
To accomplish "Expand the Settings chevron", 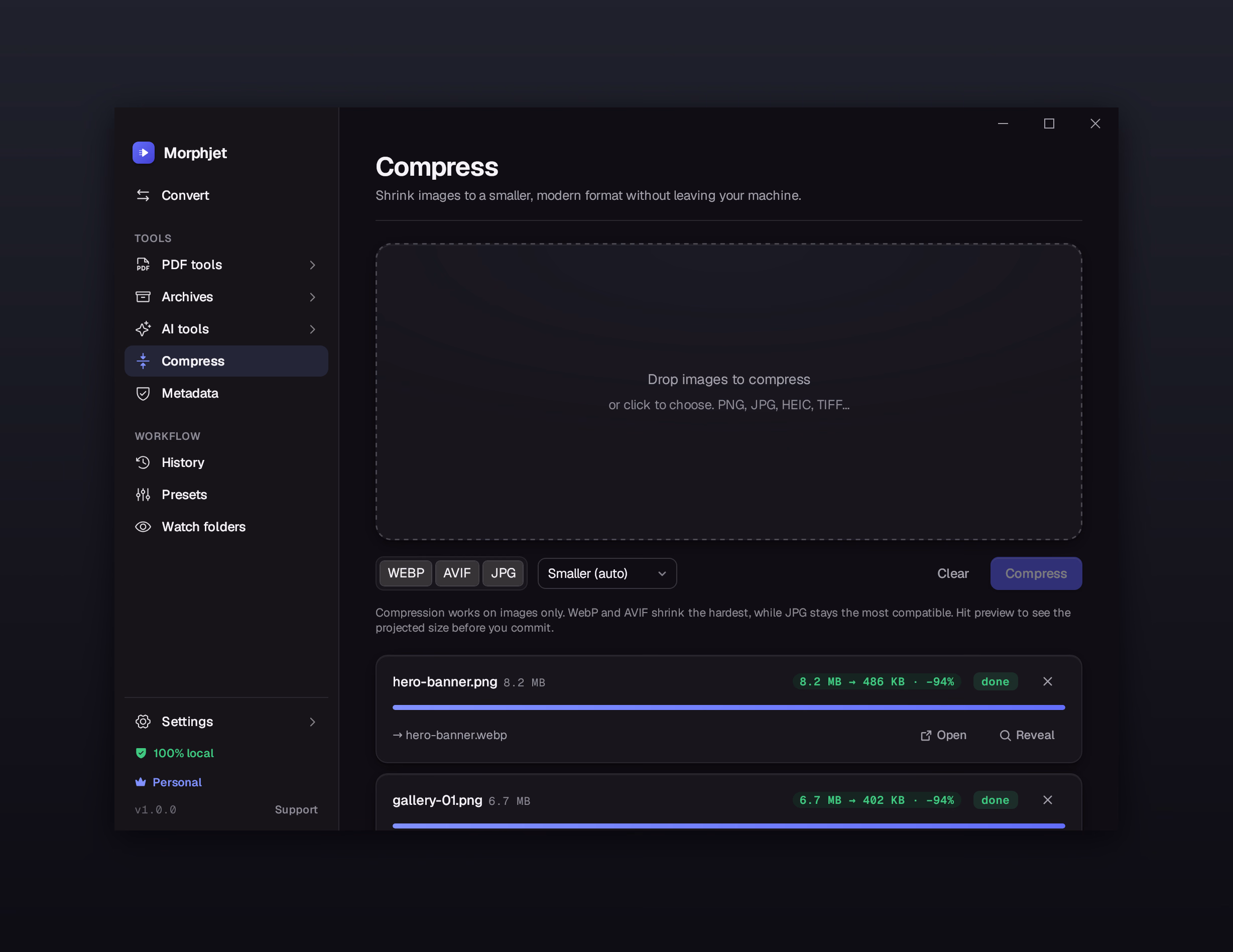I will [x=312, y=722].
